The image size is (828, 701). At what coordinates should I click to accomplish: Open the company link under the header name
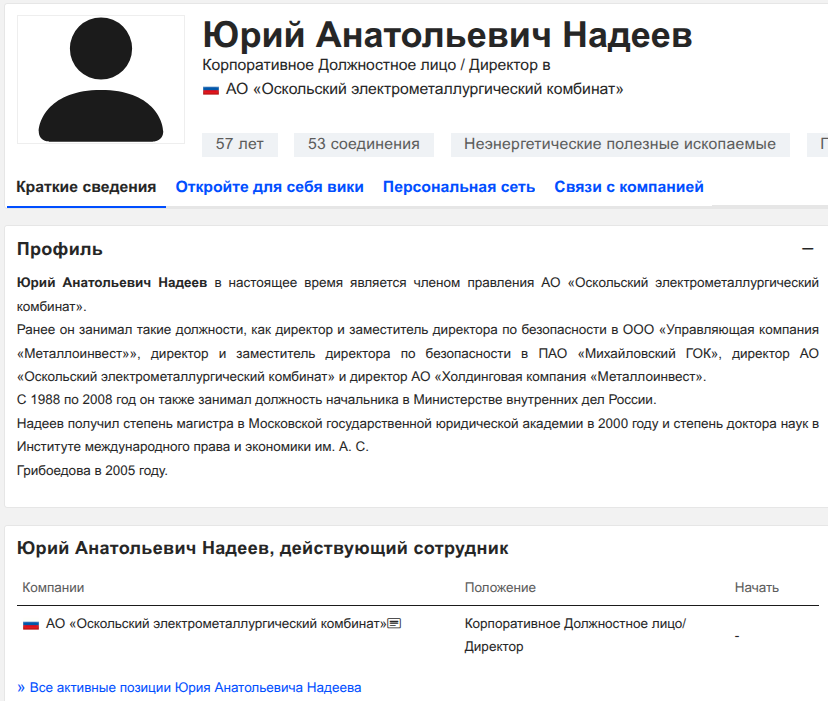[424, 90]
